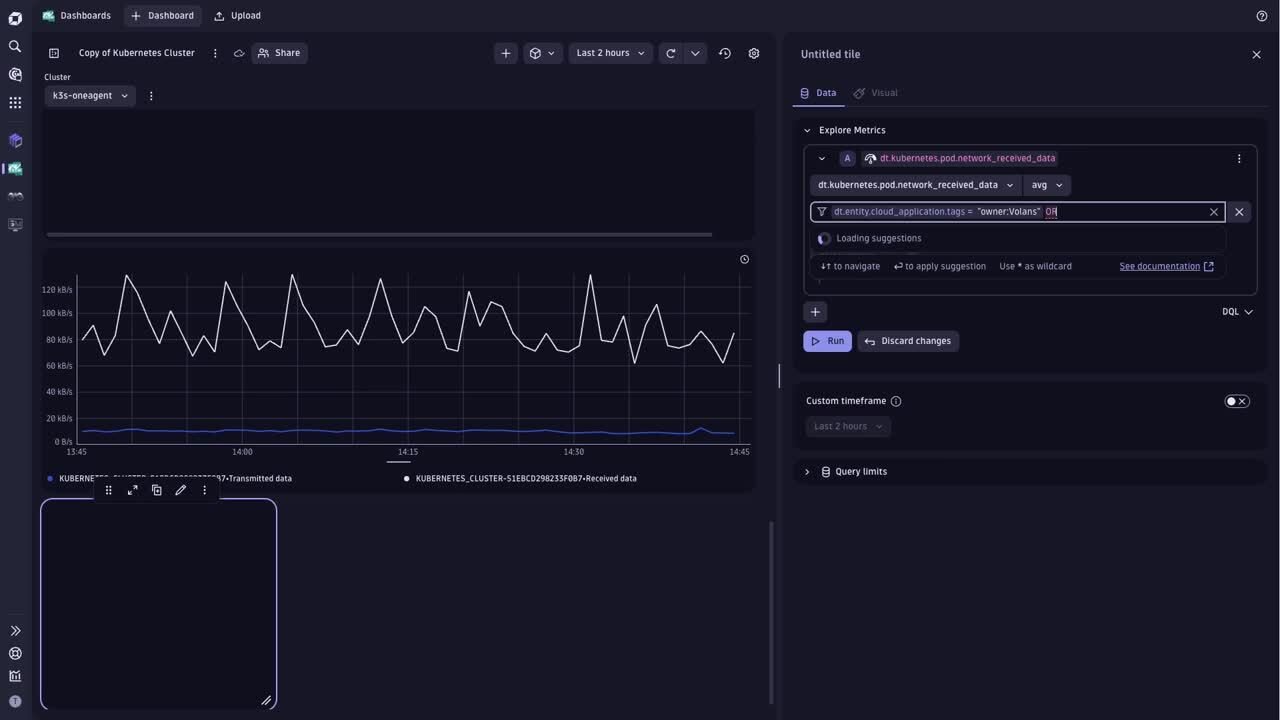
Task: Open the apps grid icon in sidebar
Action: point(15,102)
